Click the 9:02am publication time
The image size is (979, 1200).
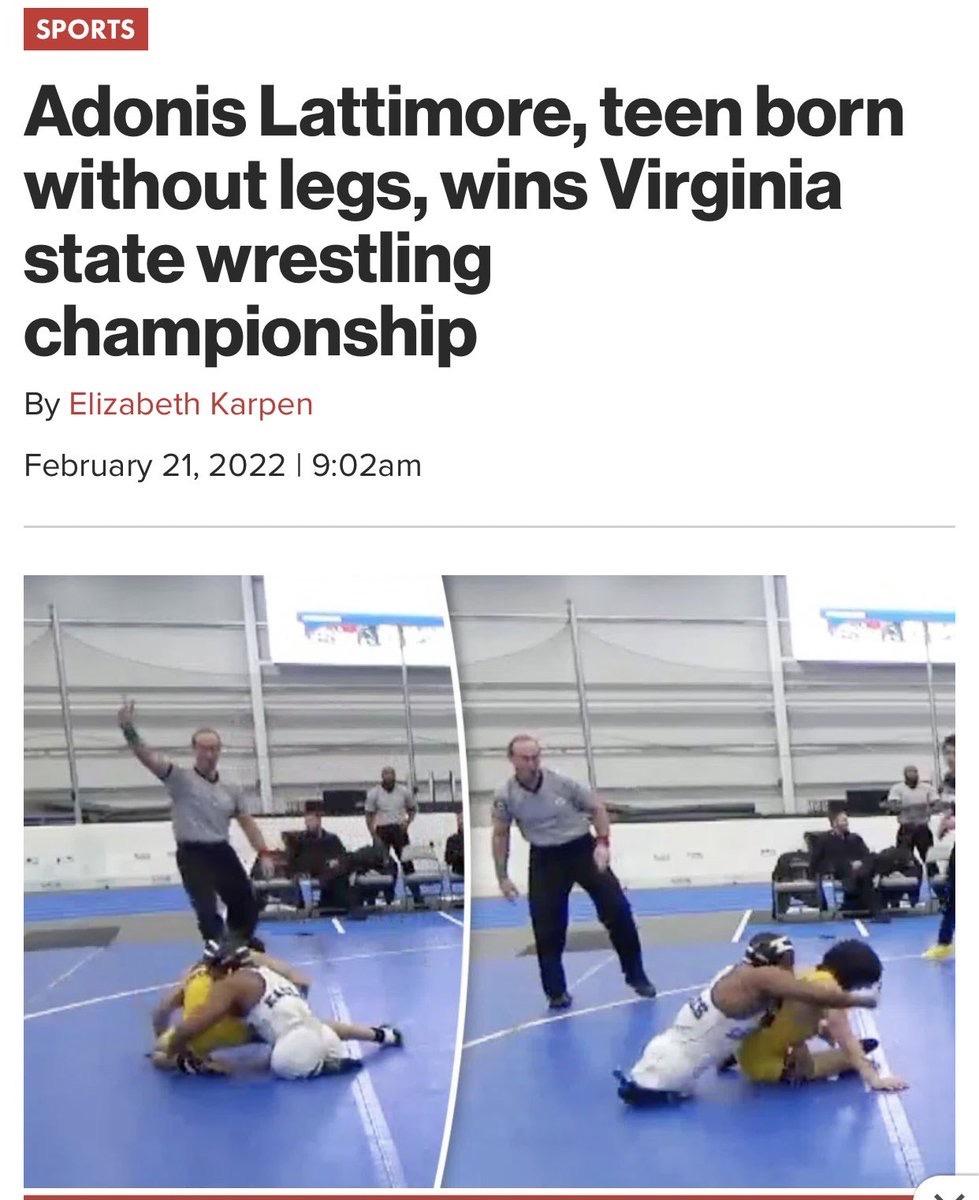pos(367,466)
